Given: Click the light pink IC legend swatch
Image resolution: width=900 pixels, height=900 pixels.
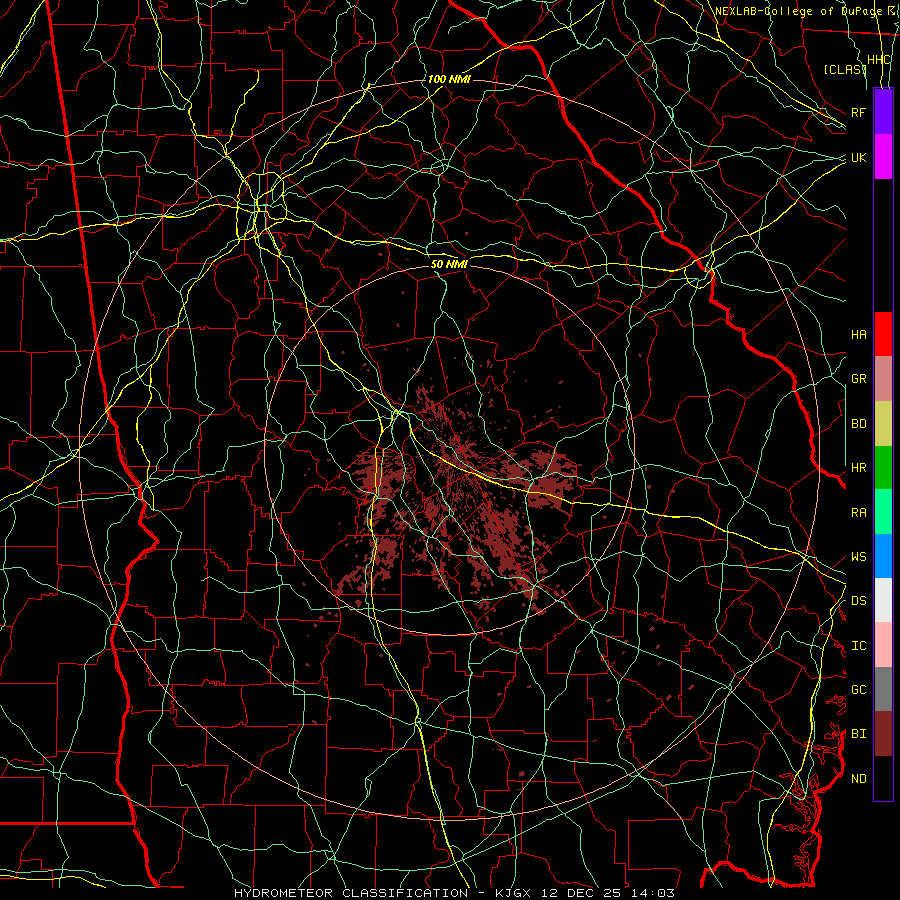Looking at the screenshot, I should coord(883,645).
